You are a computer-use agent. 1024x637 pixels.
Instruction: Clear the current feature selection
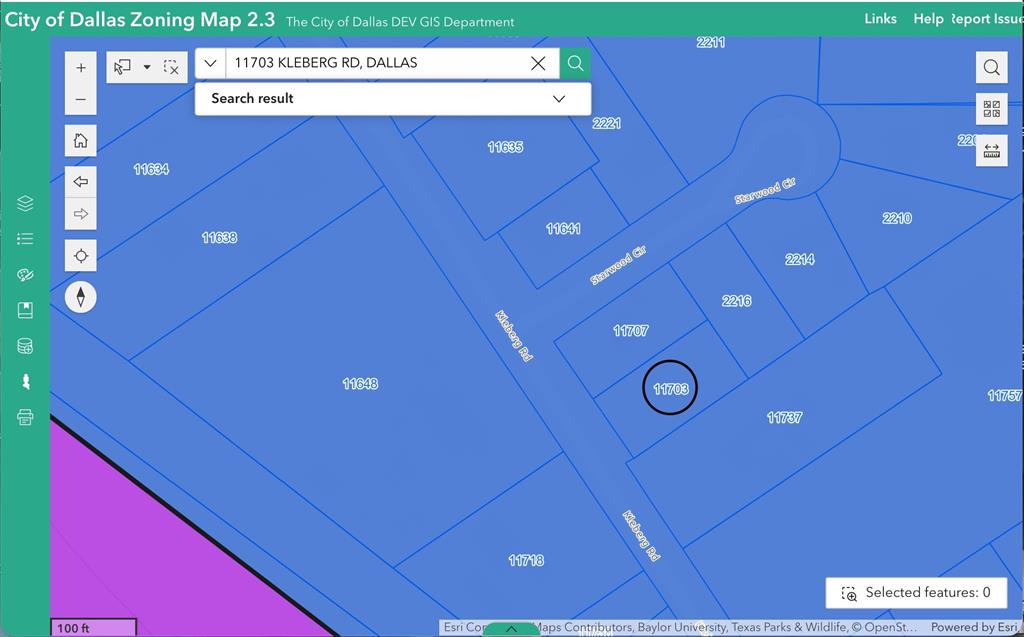click(x=171, y=67)
